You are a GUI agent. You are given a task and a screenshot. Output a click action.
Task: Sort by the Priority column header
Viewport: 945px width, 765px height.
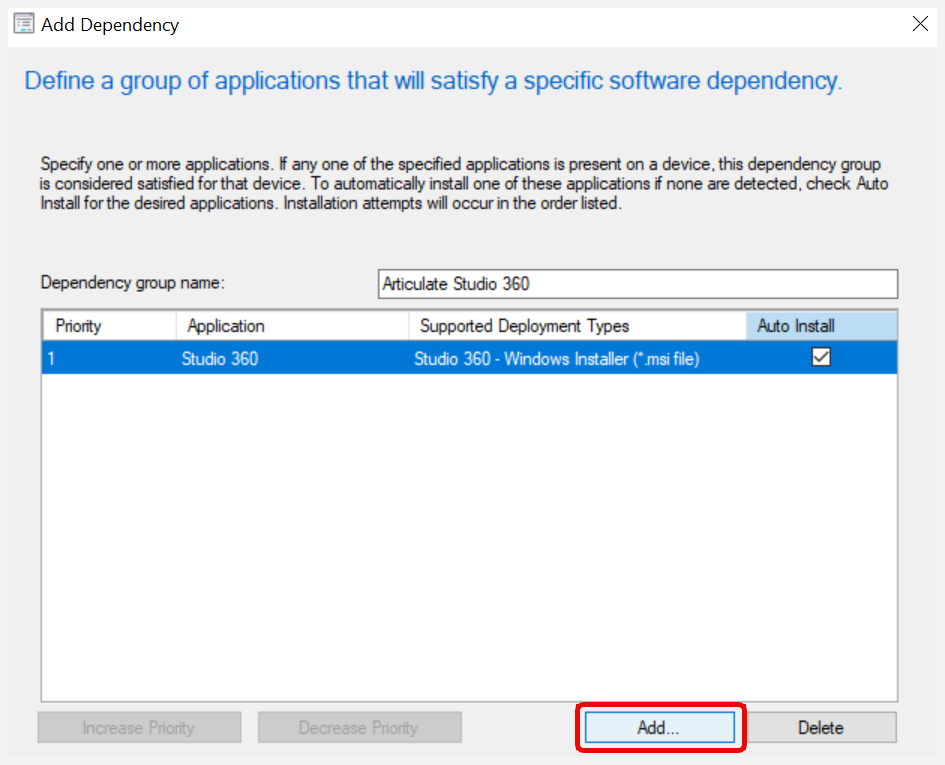[x=110, y=326]
